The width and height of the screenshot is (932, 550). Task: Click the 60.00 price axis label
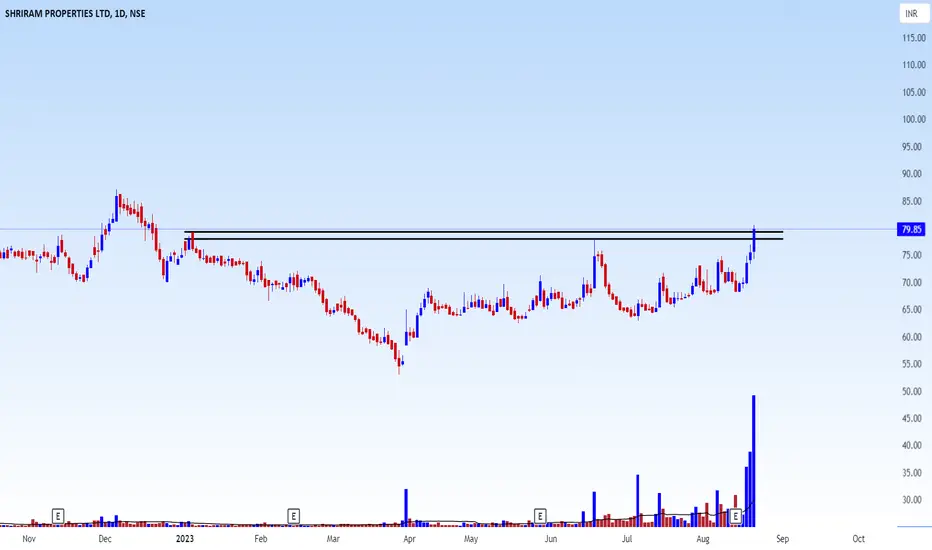click(x=914, y=337)
